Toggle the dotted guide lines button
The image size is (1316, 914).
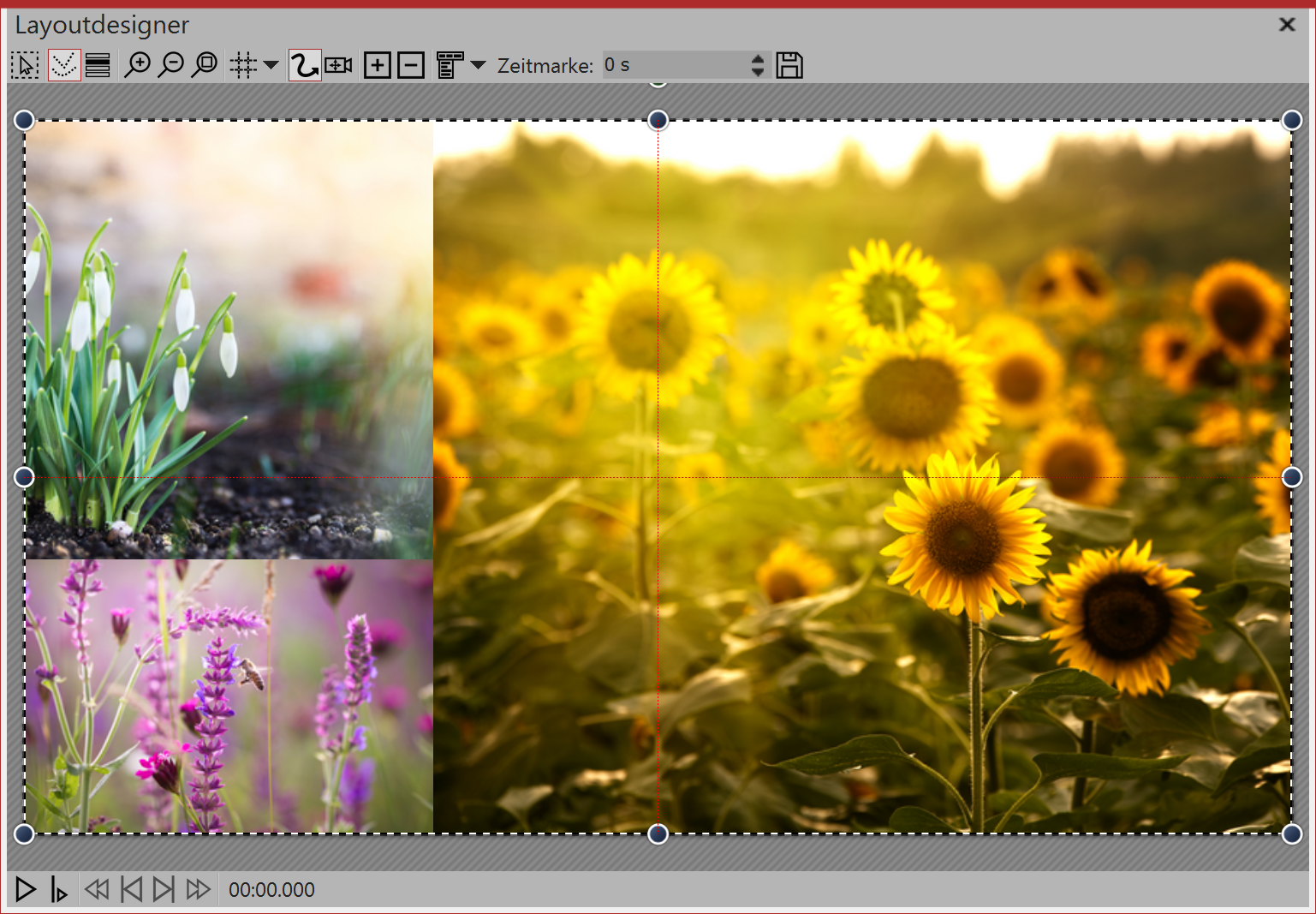pos(63,65)
